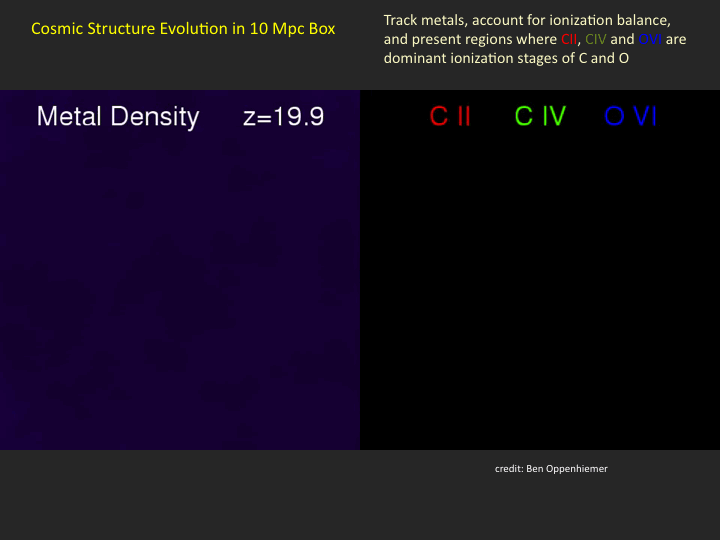The width and height of the screenshot is (720, 540).
Task: Click the green 'CIV' word in description
Action: (x=596, y=39)
